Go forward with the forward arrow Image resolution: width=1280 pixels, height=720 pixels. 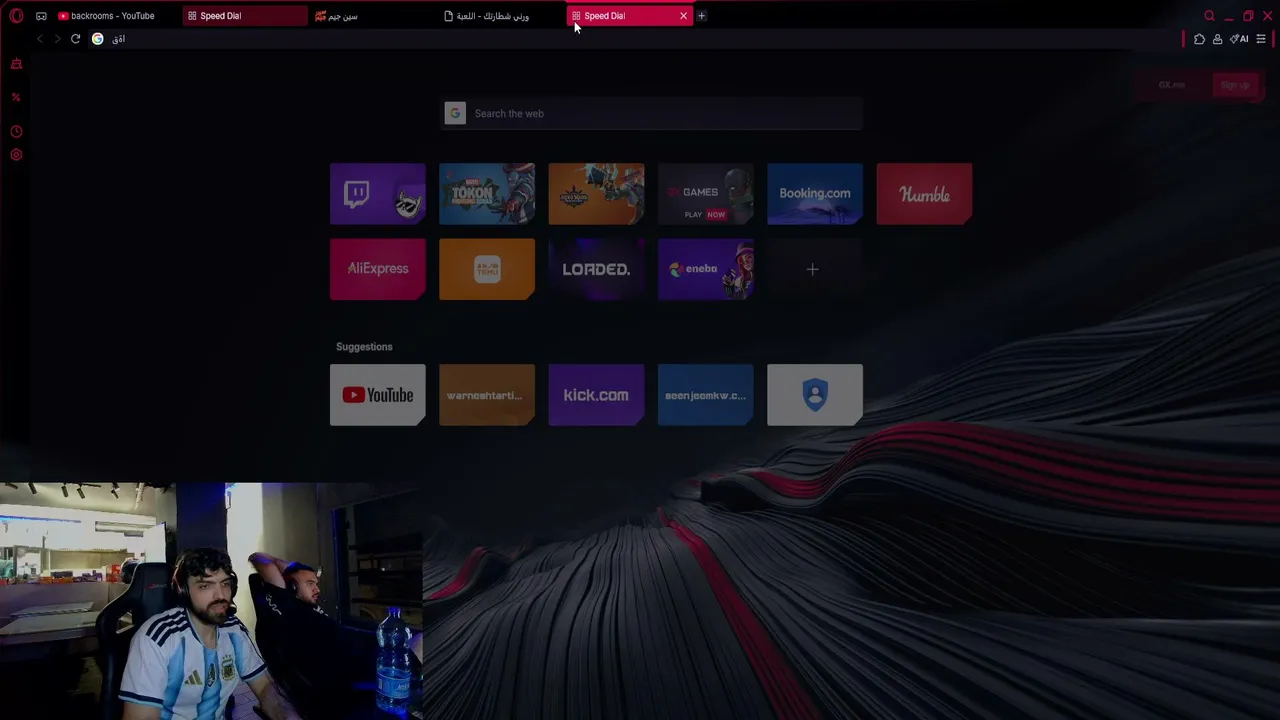pos(57,39)
